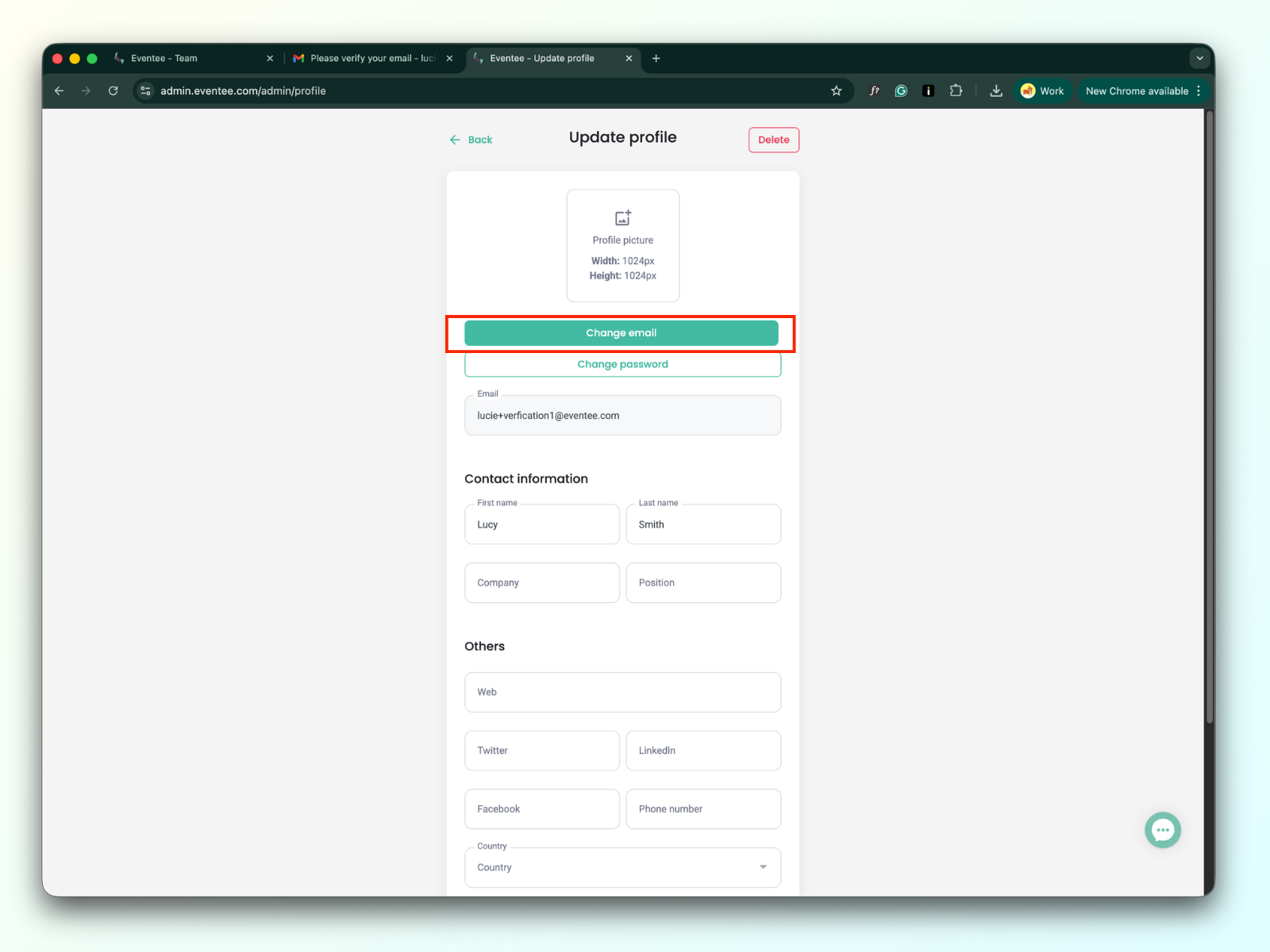Click the Twitter field
The image size is (1270, 952).
[x=542, y=750]
